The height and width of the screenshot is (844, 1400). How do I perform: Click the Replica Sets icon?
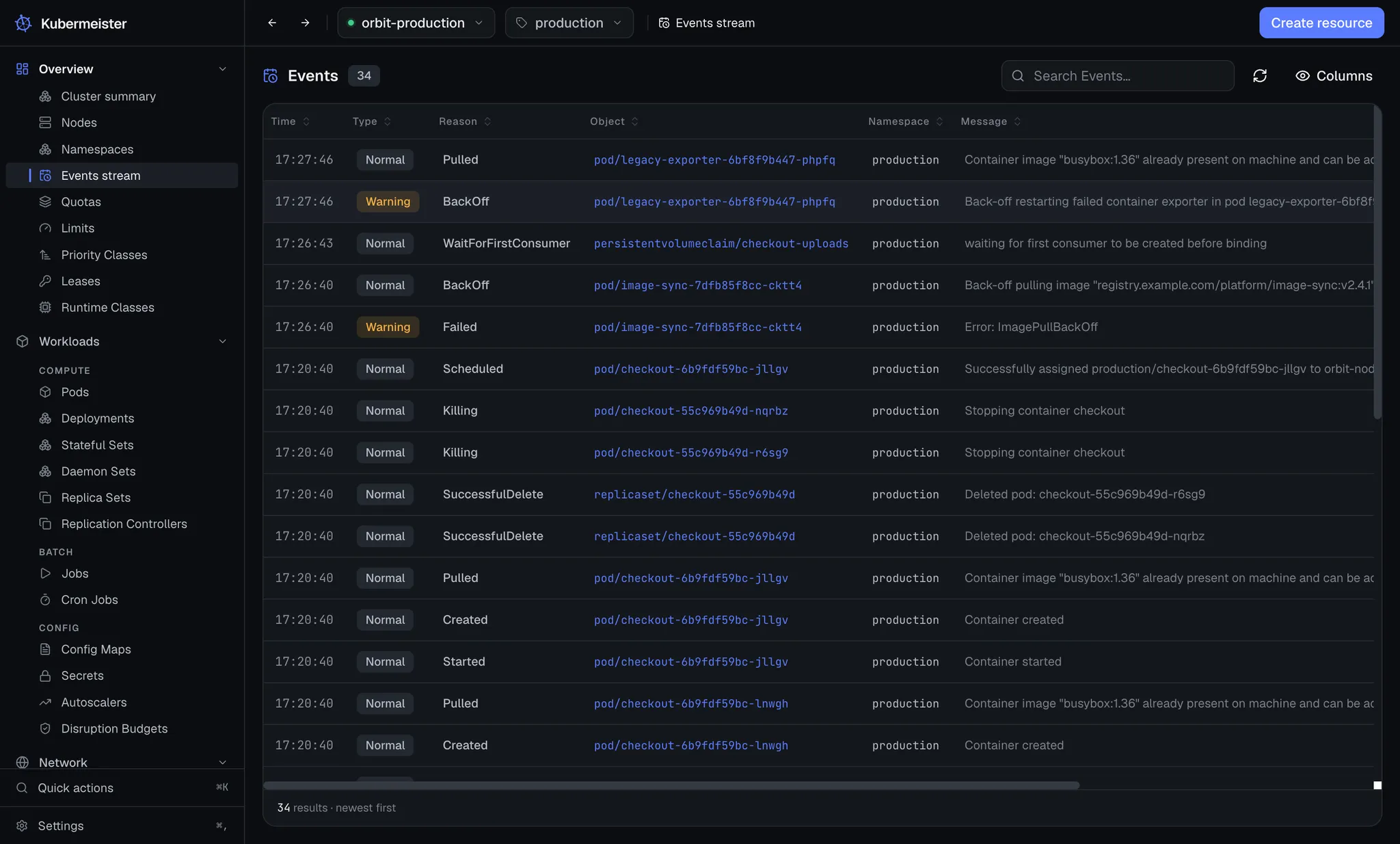pos(45,498)
